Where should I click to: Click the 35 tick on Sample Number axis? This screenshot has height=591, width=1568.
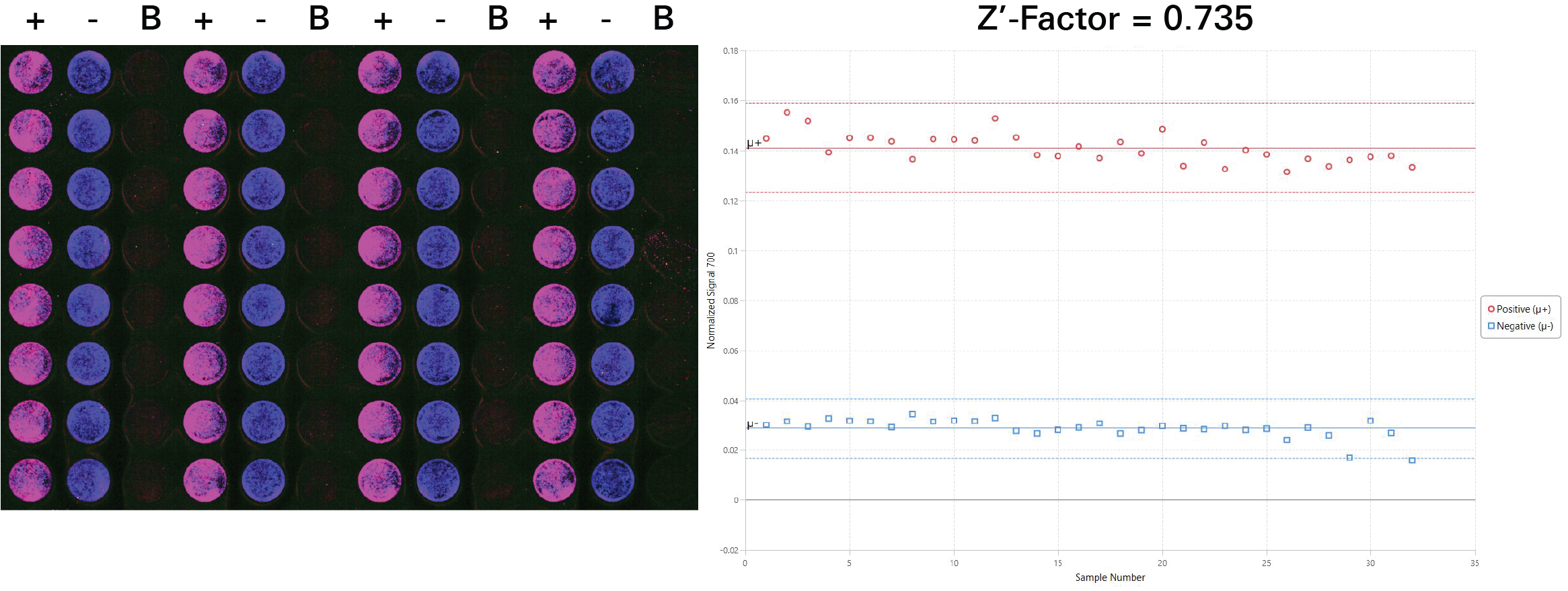point(1474,563)
